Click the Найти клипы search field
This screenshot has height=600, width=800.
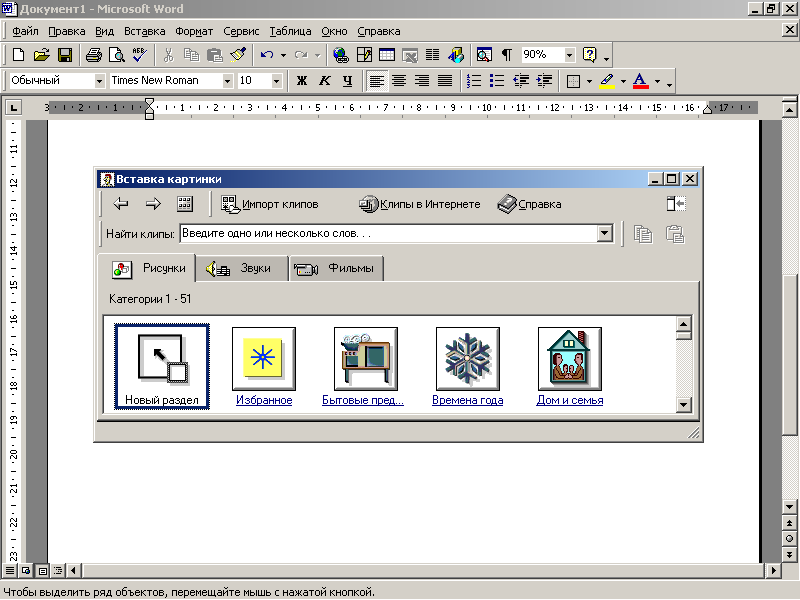389,234
